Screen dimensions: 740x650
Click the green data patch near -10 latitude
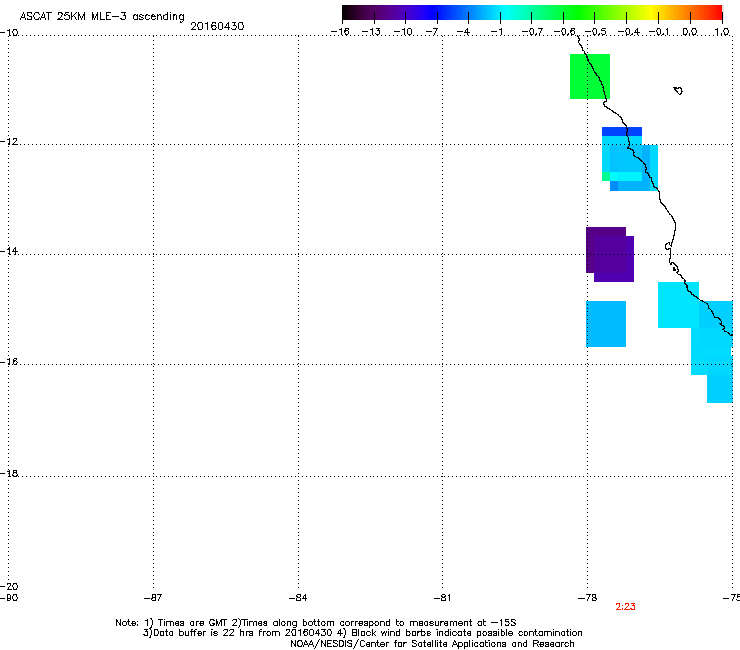[x=590, y=76]
